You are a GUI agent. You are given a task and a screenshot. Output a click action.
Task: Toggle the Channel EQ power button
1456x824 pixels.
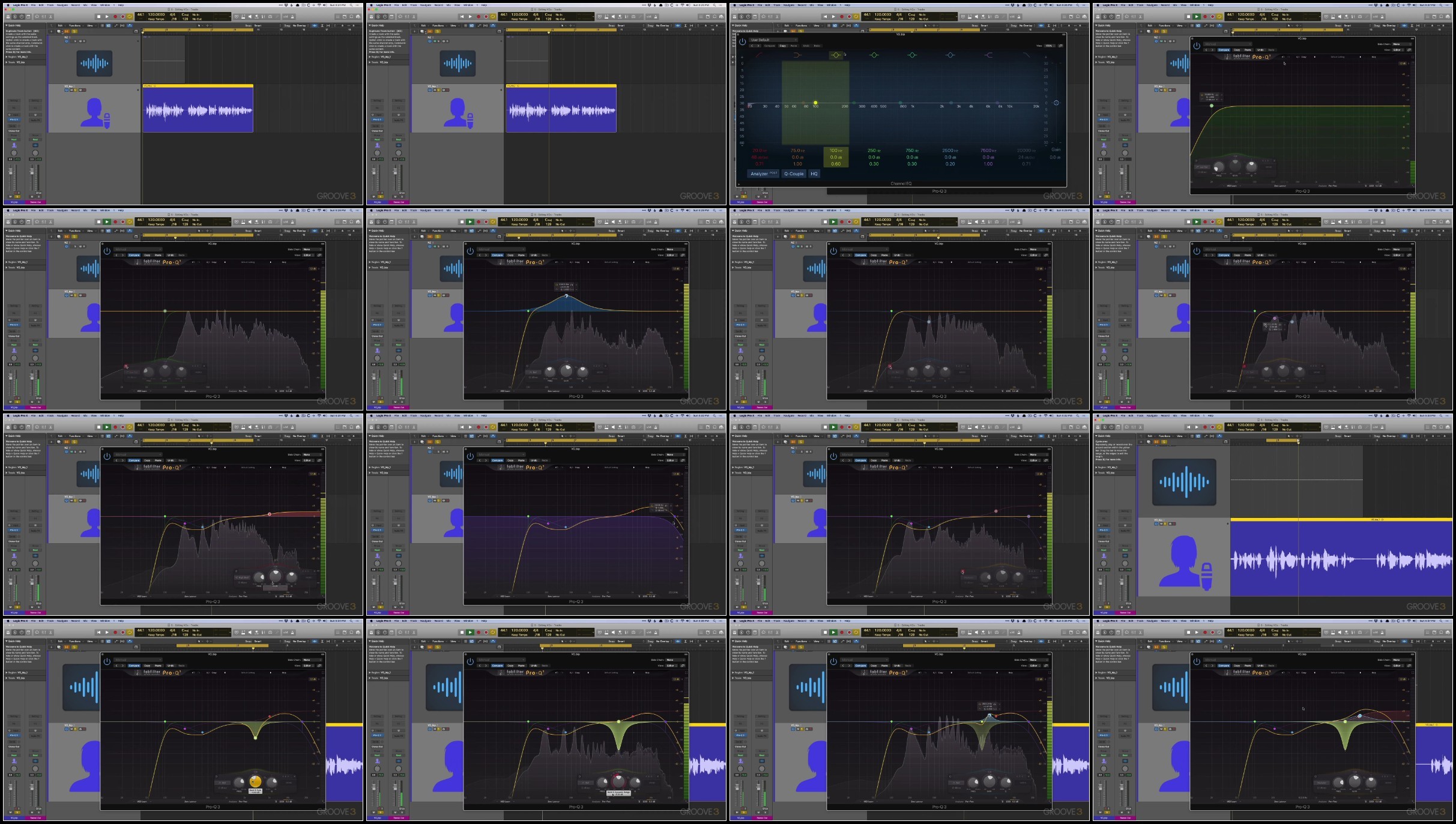pyautogui.click(x=743, y=41)
